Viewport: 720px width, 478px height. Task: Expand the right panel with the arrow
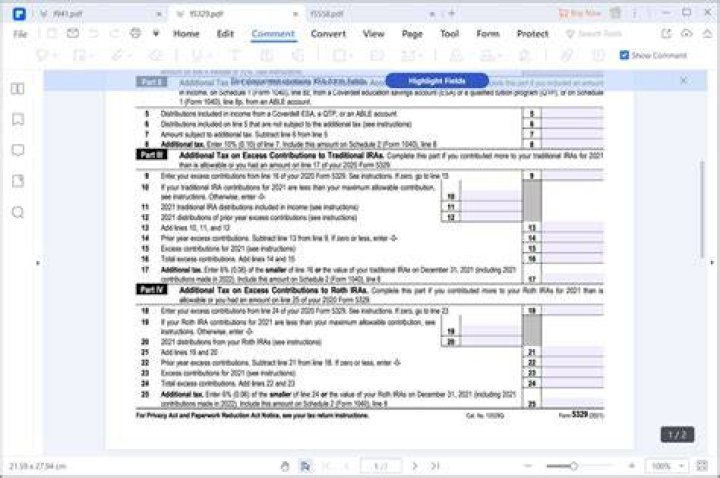coord(712,263)
